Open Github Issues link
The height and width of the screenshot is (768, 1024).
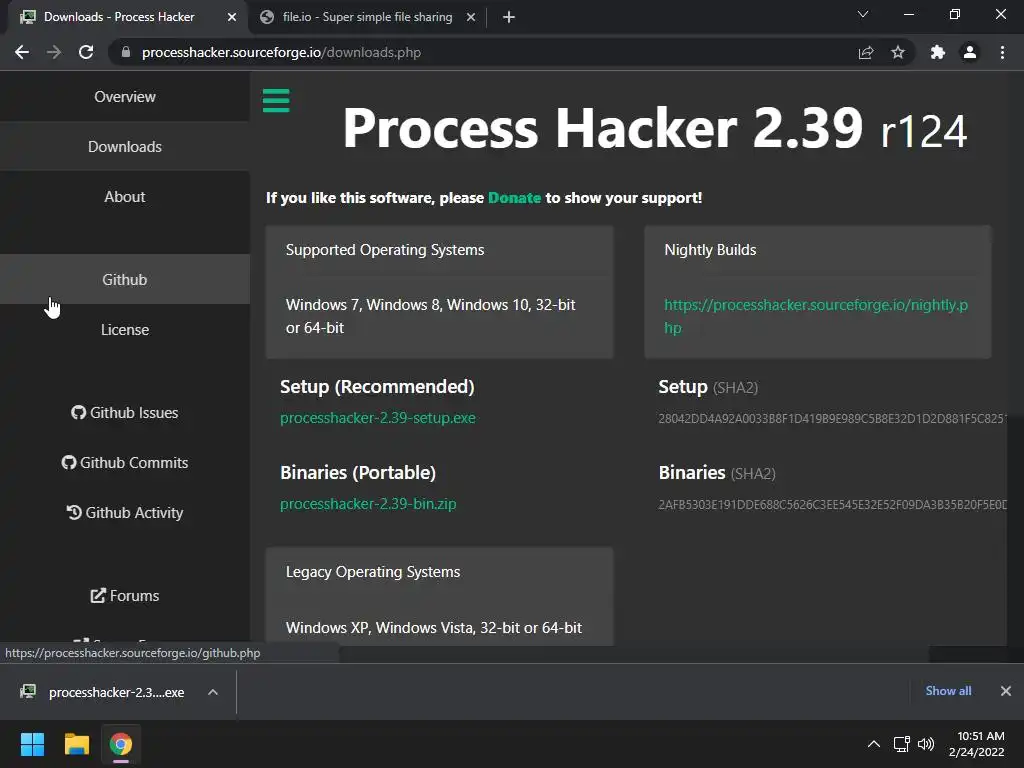click(125, 413)
